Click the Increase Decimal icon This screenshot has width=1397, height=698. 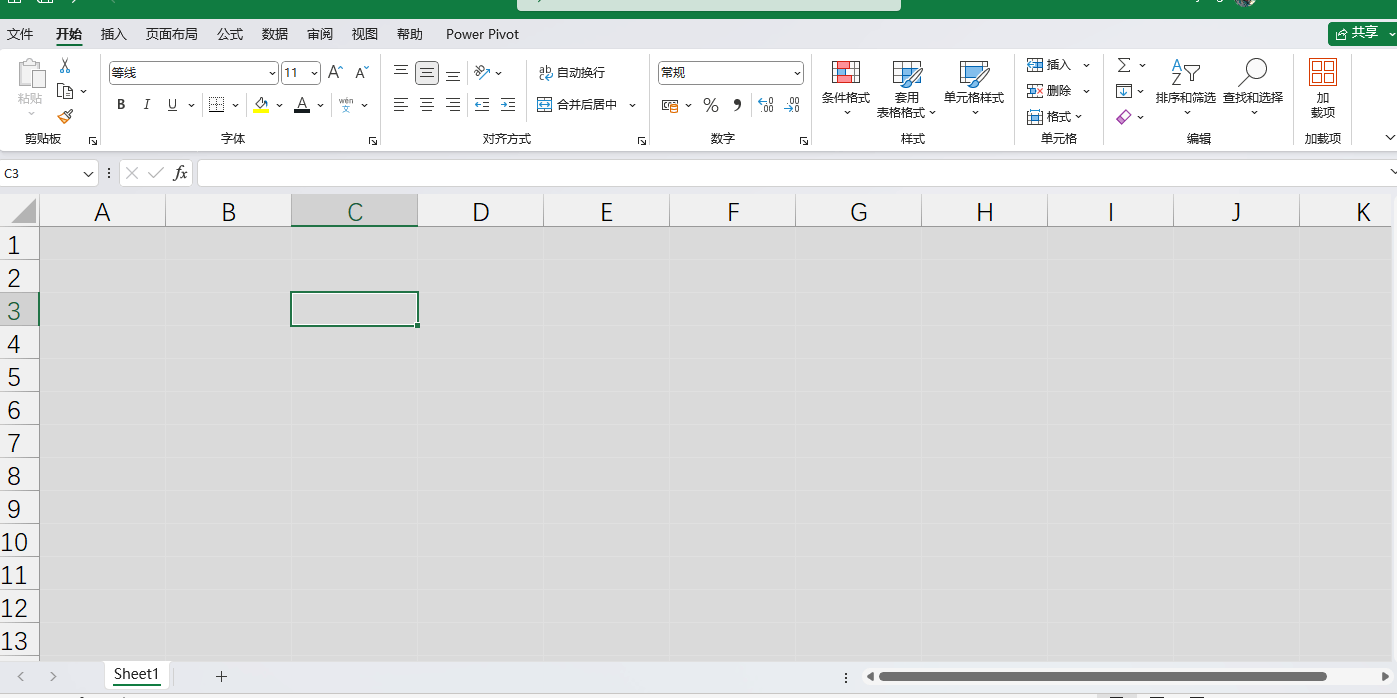coord(766,105)
